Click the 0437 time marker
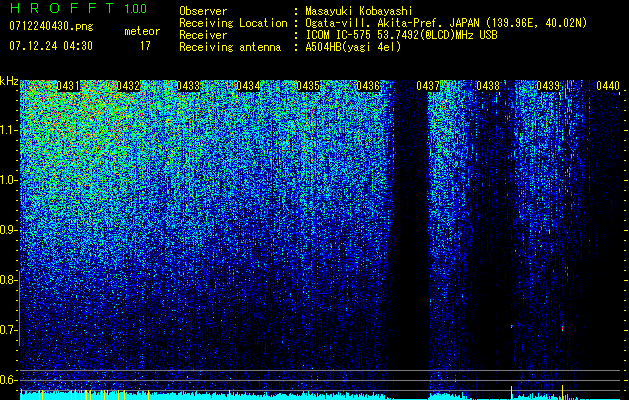 [428, 86]
